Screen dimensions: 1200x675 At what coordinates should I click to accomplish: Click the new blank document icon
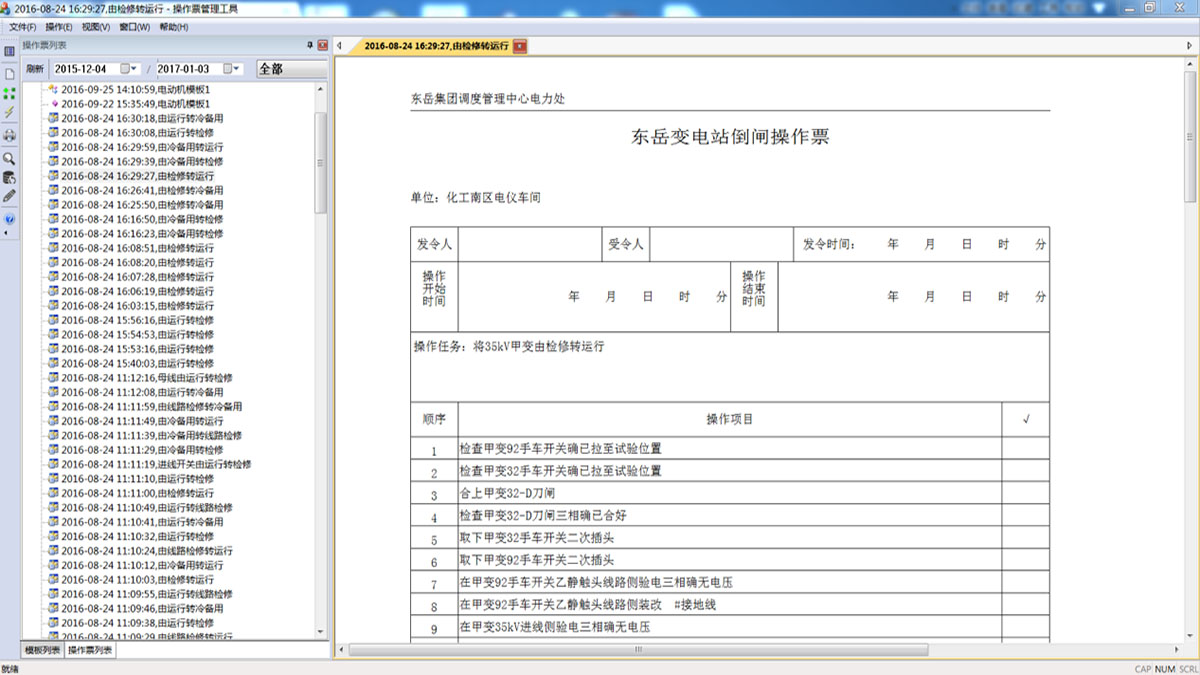point(9,74)
